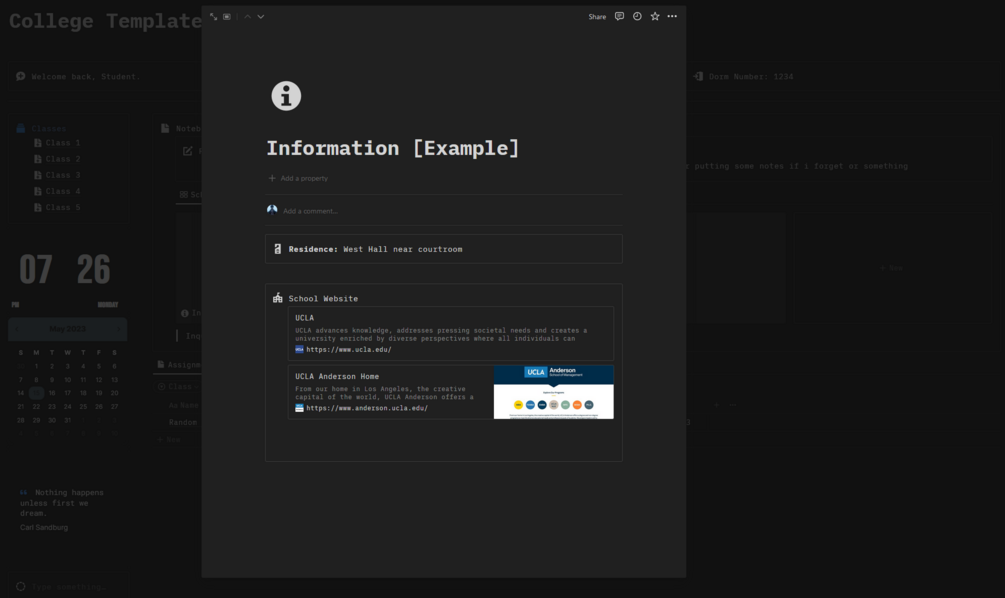The height and width of the screenshot is (598, 1005).
Task: Click the Notebook page icon in background
Action: click(165, 128)
